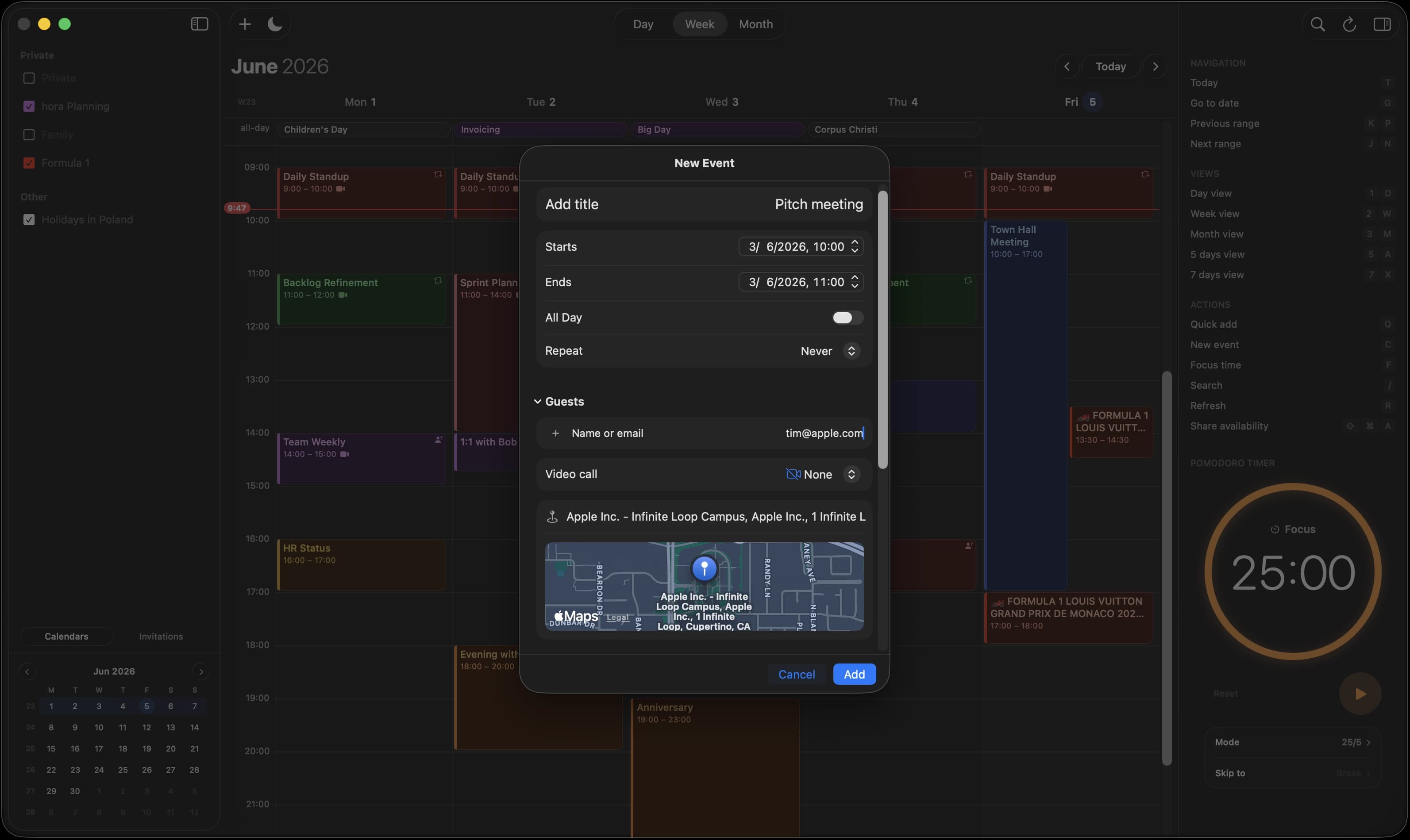Click the calendar grid vertical scrollbar
1410x840 pixels.
pos(1167,568)
